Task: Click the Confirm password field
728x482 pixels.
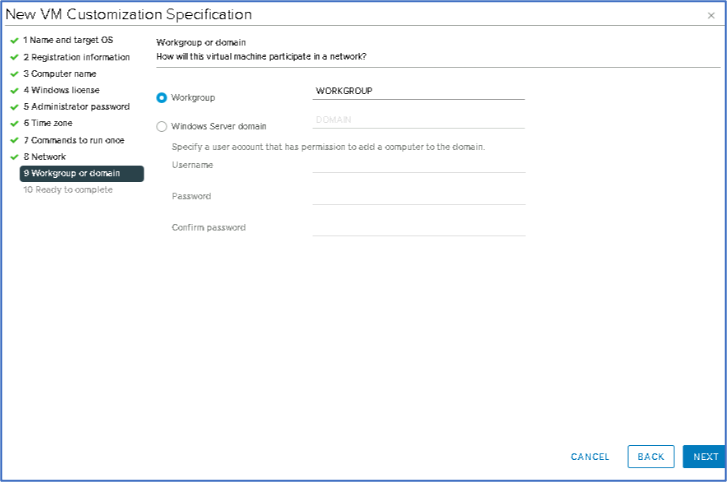Action: (x=418, y=227)
